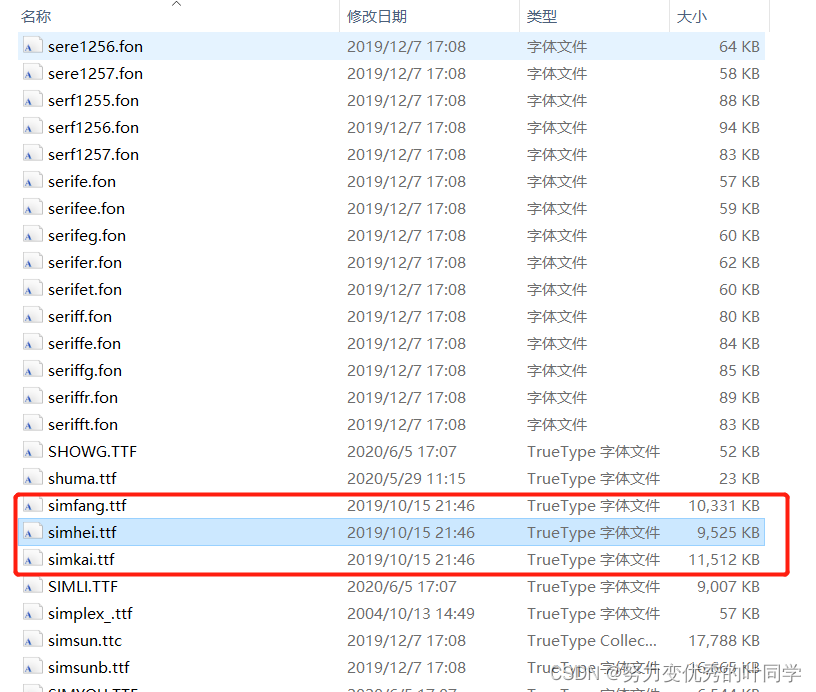
Task: Click the file icon for seriffe.fon
Action: coord(30,343)
